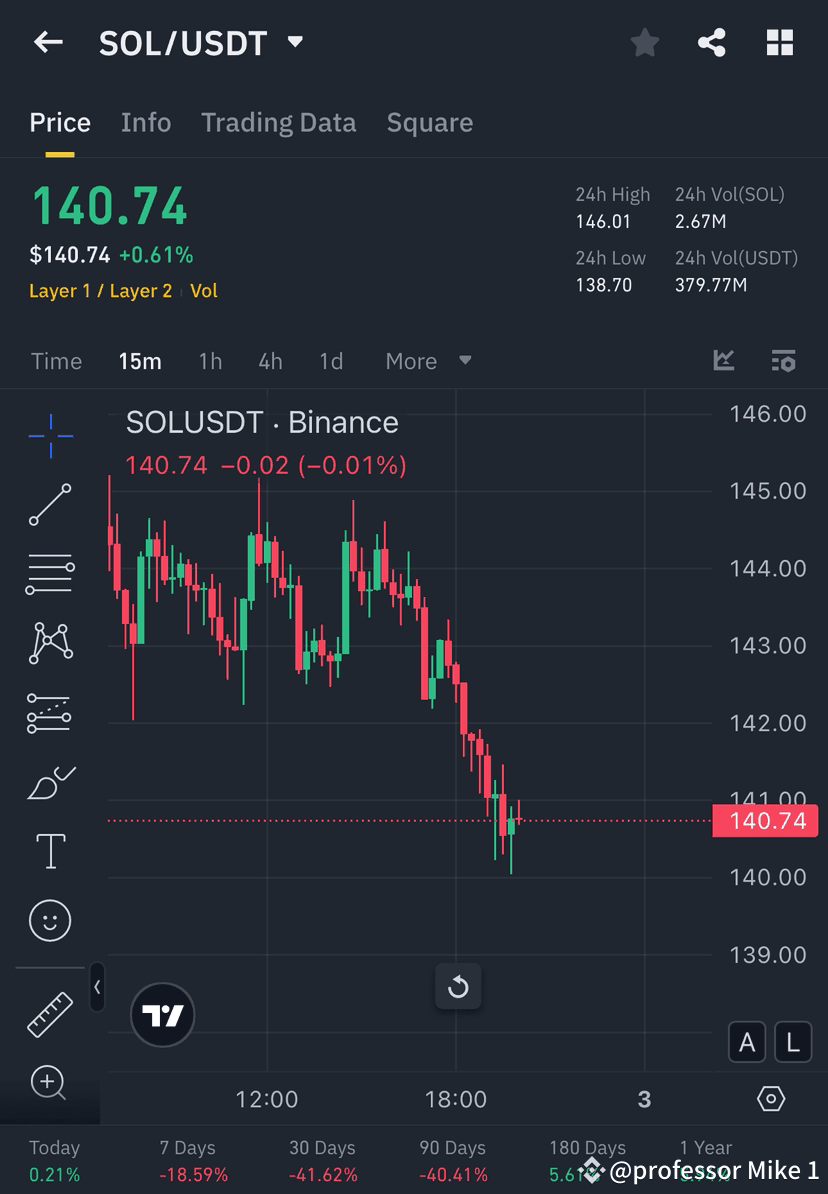This screenshot has height=1194, width=828.
Task: Select the ruler measurement tool
Action: (x=50, y=1013)
